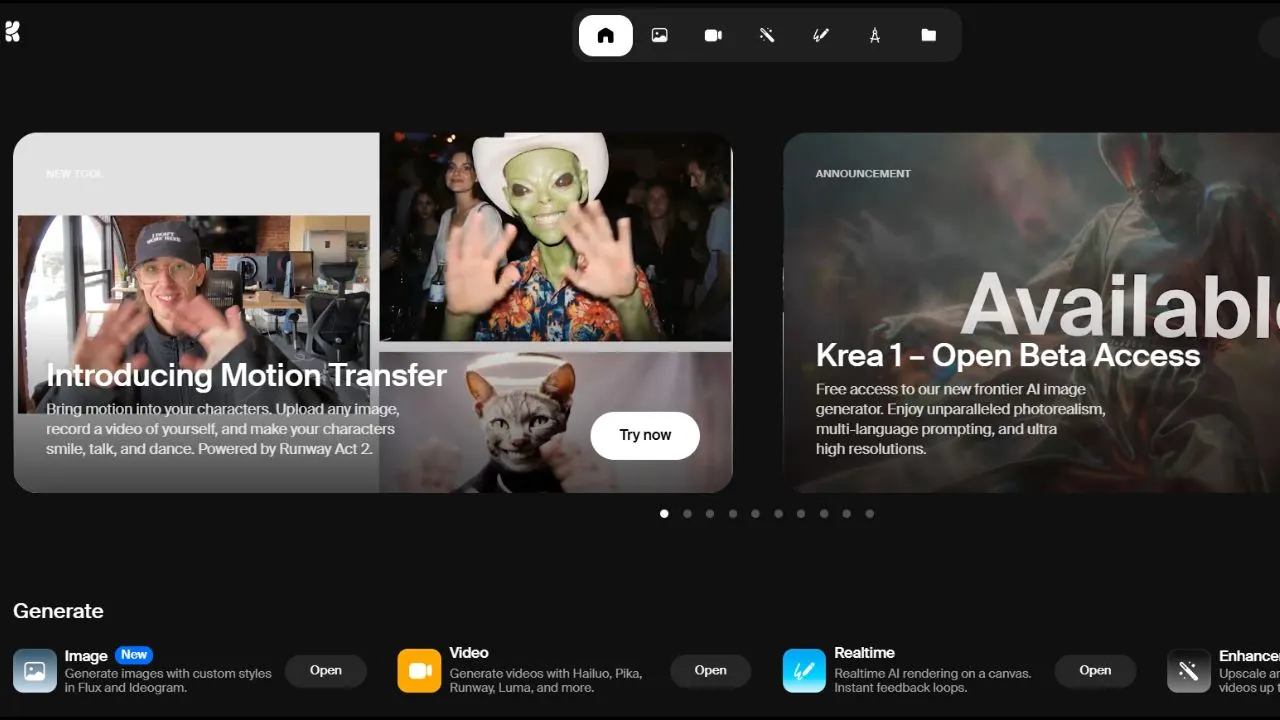Open the Assets folder icon in top nav

(929, 35)
